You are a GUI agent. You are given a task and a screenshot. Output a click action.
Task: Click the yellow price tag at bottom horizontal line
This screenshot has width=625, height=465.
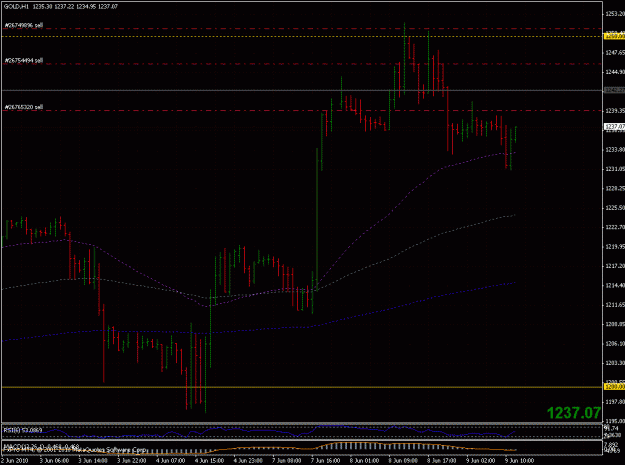[615, 387]
